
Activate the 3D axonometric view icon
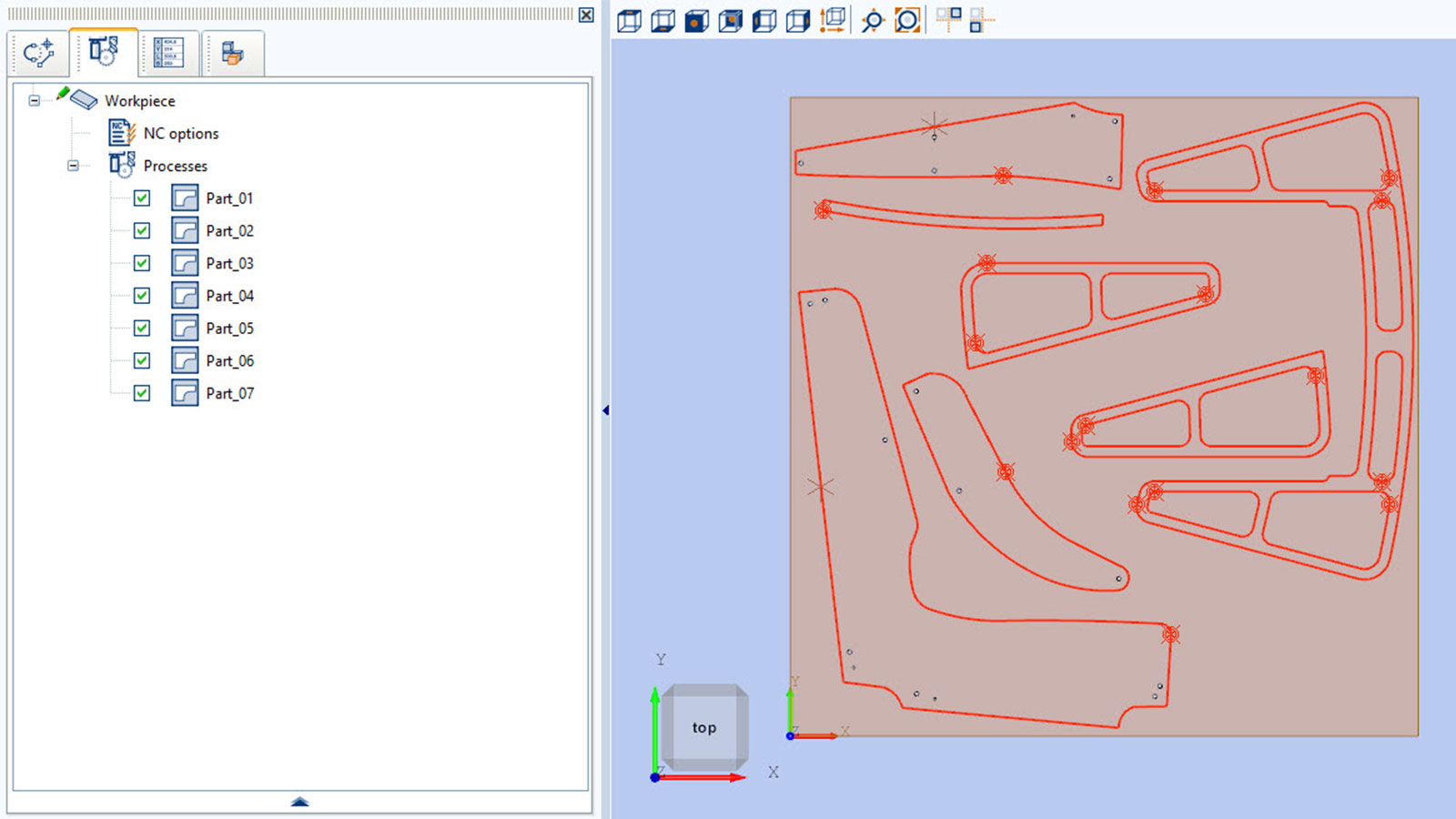point(832,20)
